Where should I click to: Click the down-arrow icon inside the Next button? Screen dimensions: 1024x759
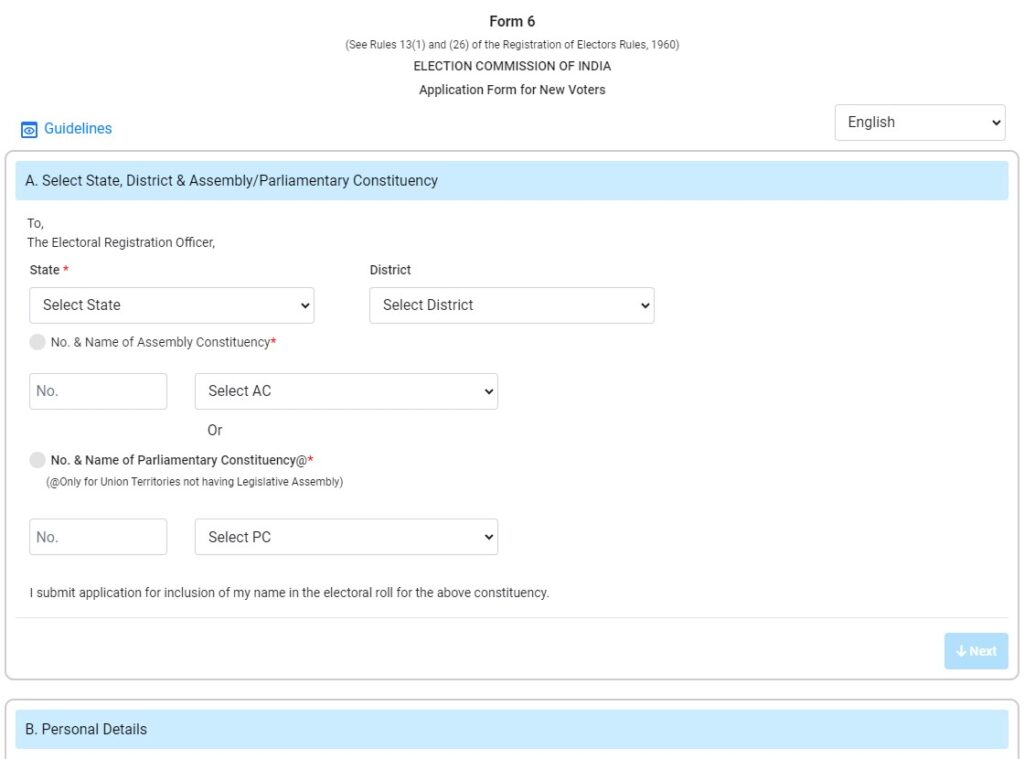pos(963,651)
